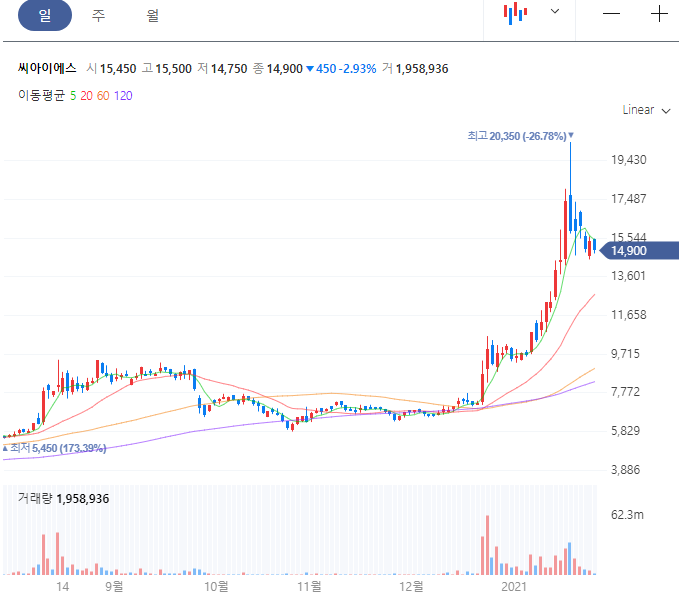679x609 pixels.
Task: Click the 7,772 price axis label
Action: (x=625, y=392)
